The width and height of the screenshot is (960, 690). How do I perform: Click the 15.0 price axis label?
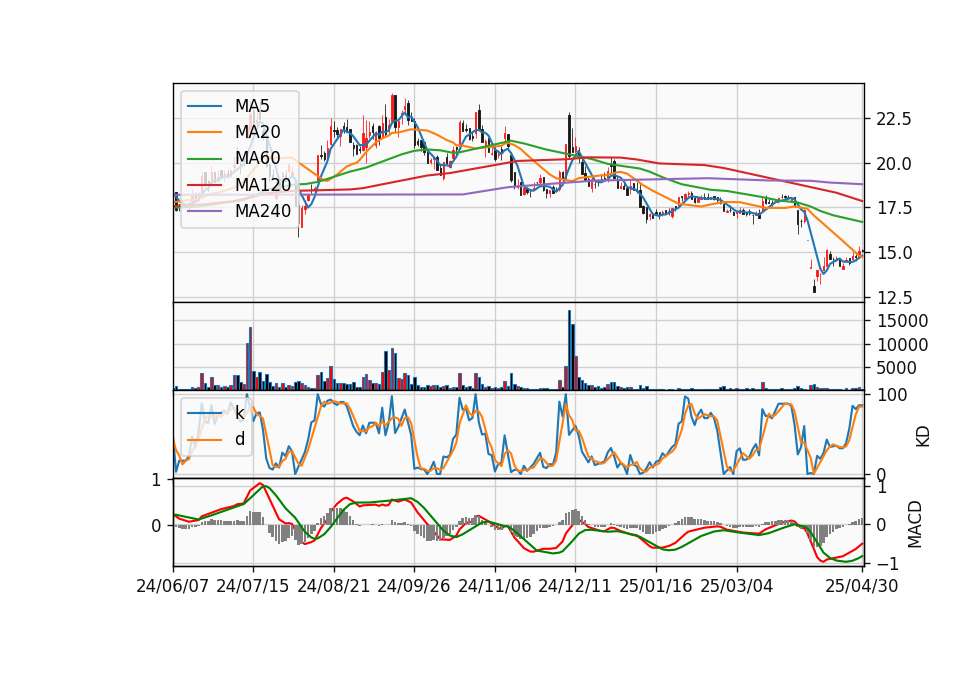pyautogui.click(x=894, y=253)
